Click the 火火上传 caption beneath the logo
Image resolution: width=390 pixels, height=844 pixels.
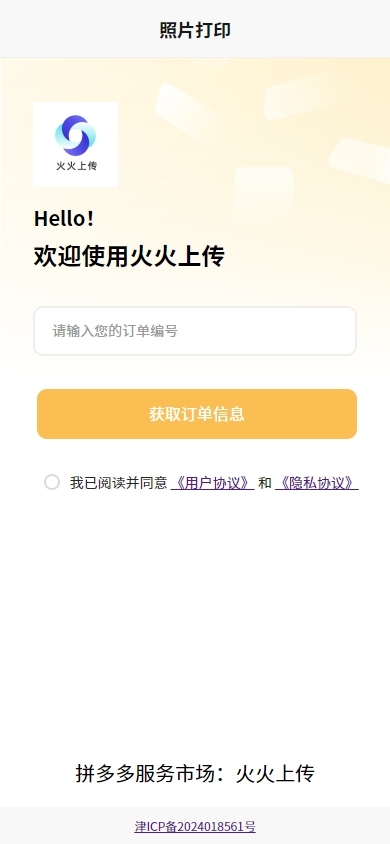tap(76, 166)
